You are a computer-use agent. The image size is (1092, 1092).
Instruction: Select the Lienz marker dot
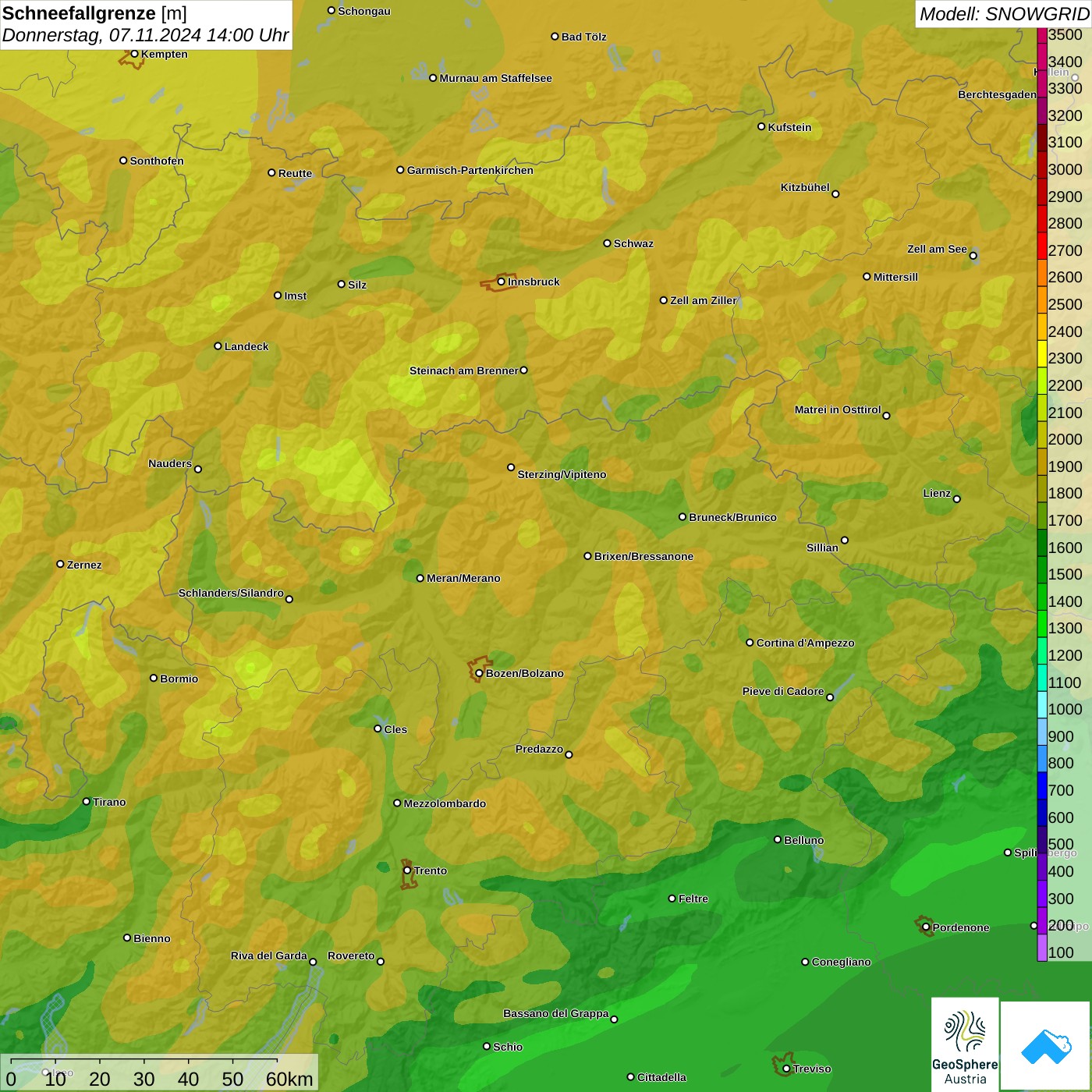[x=957, y=499]
